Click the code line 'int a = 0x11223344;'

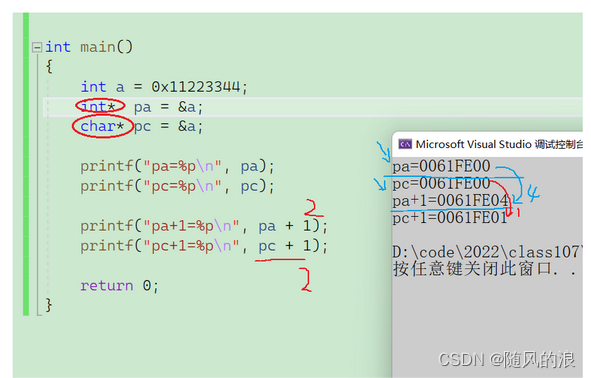(x=164, y=87)
